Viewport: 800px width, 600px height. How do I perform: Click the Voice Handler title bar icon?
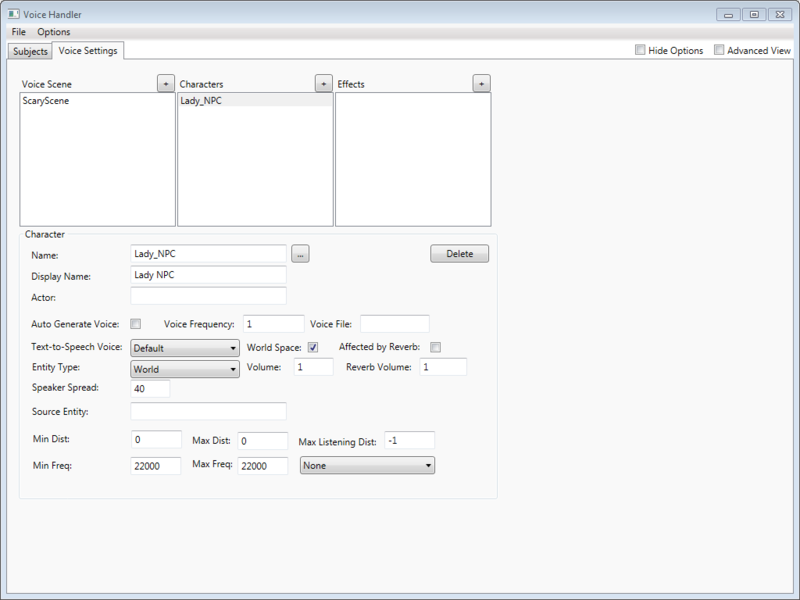pyautogui.click(x=13, y=13)
